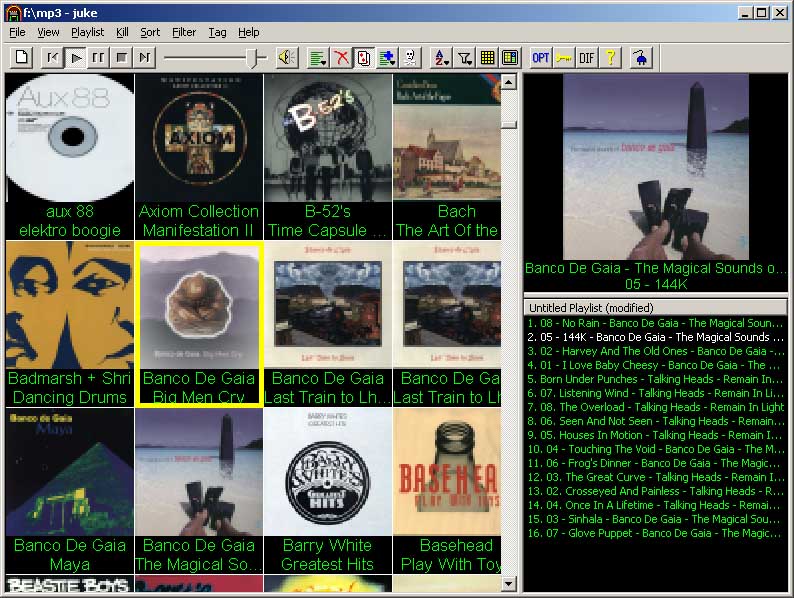Toggle the plain yellow grid view button

pyautogui.click(x=488, y=58)
